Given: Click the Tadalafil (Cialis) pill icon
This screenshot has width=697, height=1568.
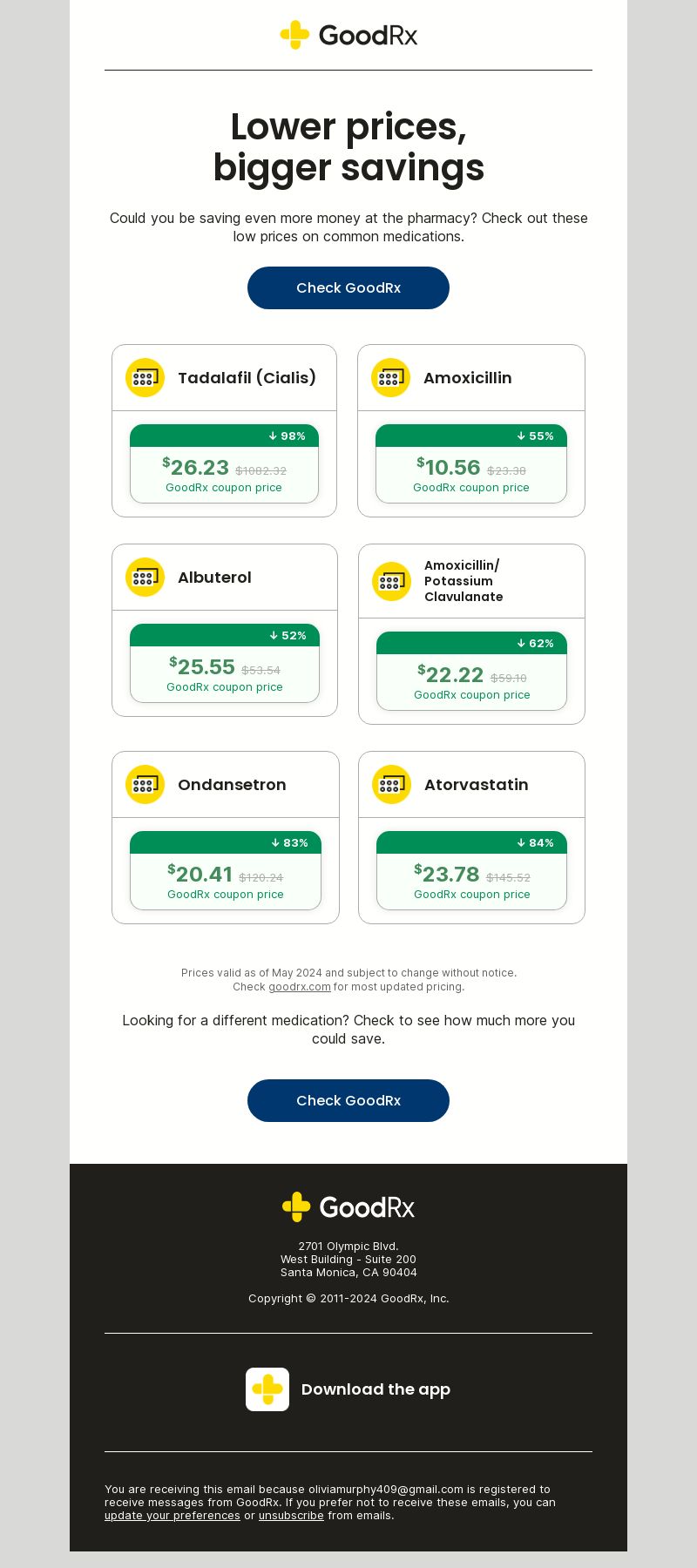Looking at the screenshot, I should point(145,378).
